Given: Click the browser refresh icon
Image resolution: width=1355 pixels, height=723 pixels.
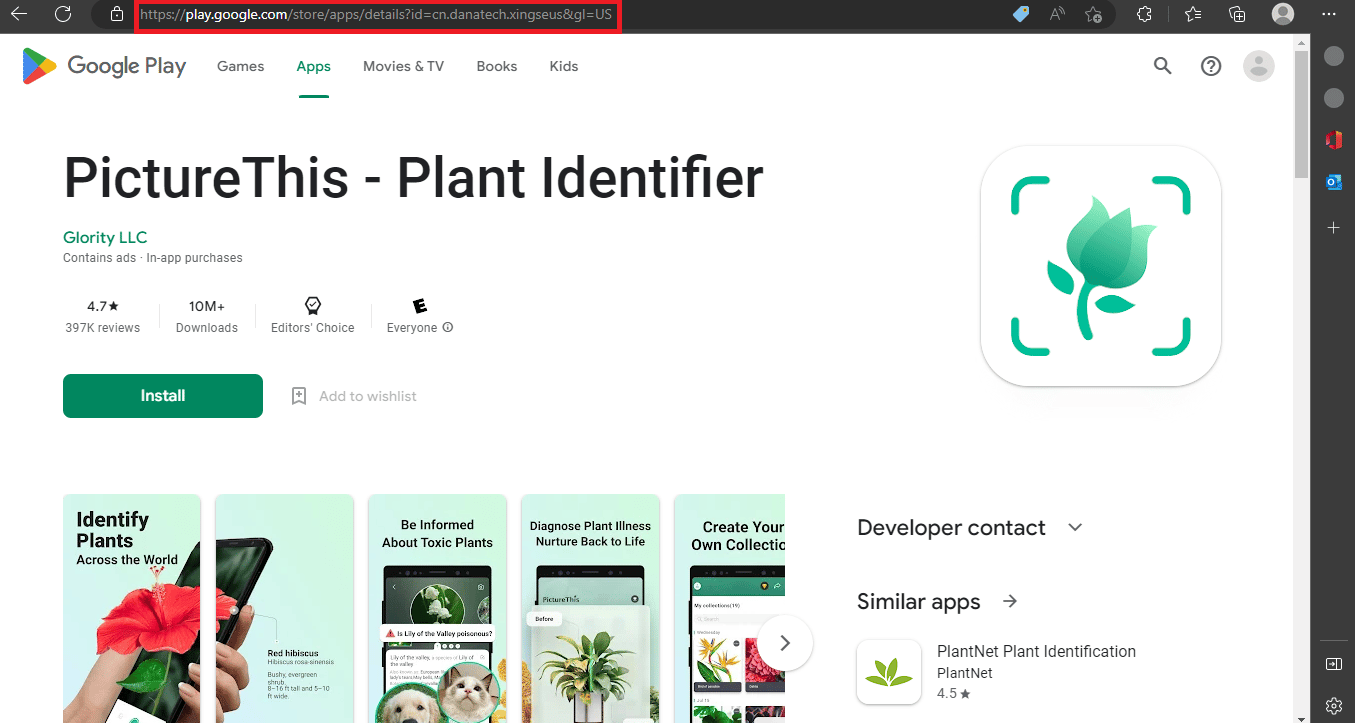Looking at the screenshot, I should point(63,14).
